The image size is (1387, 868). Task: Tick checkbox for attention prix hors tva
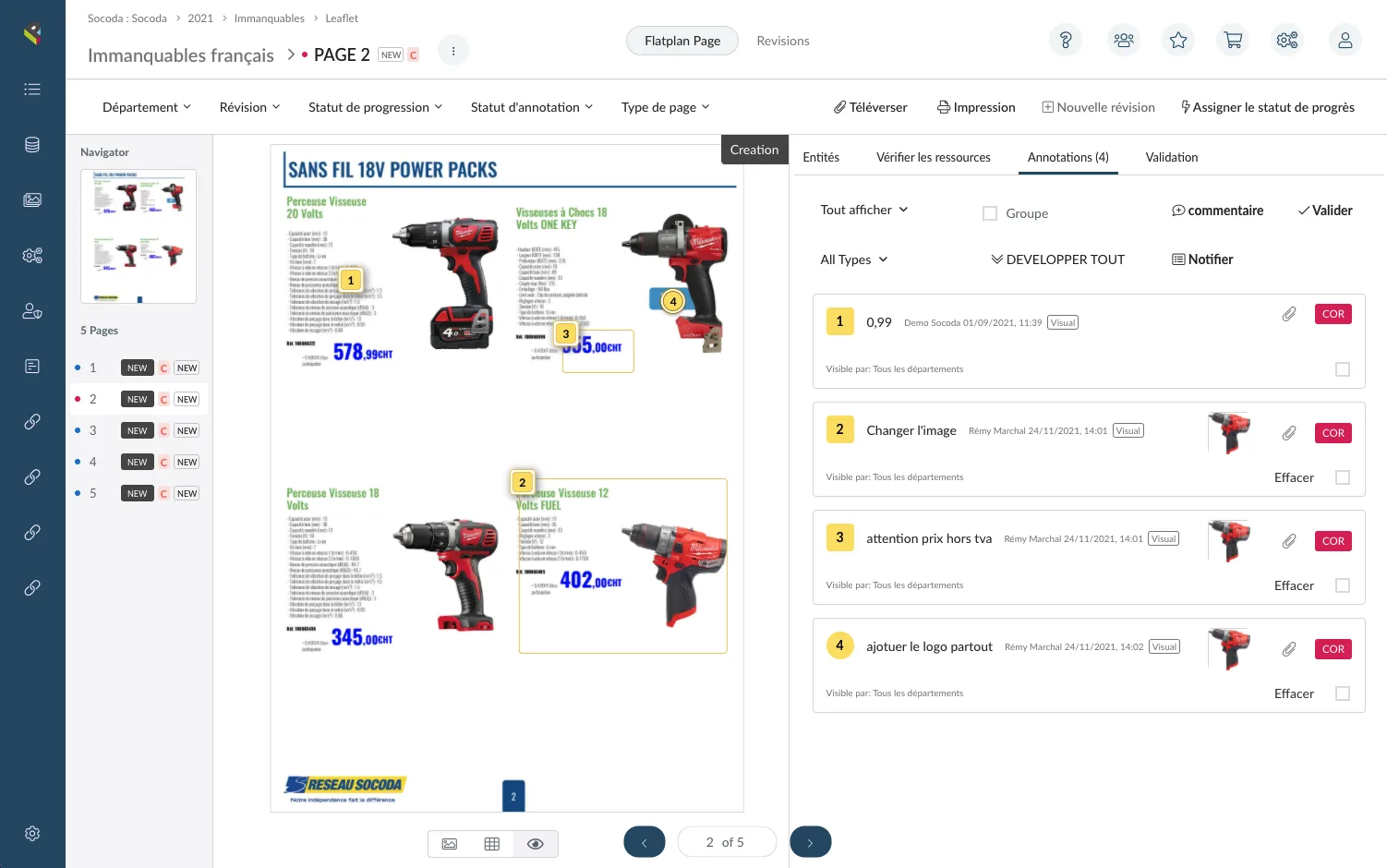1343,585
